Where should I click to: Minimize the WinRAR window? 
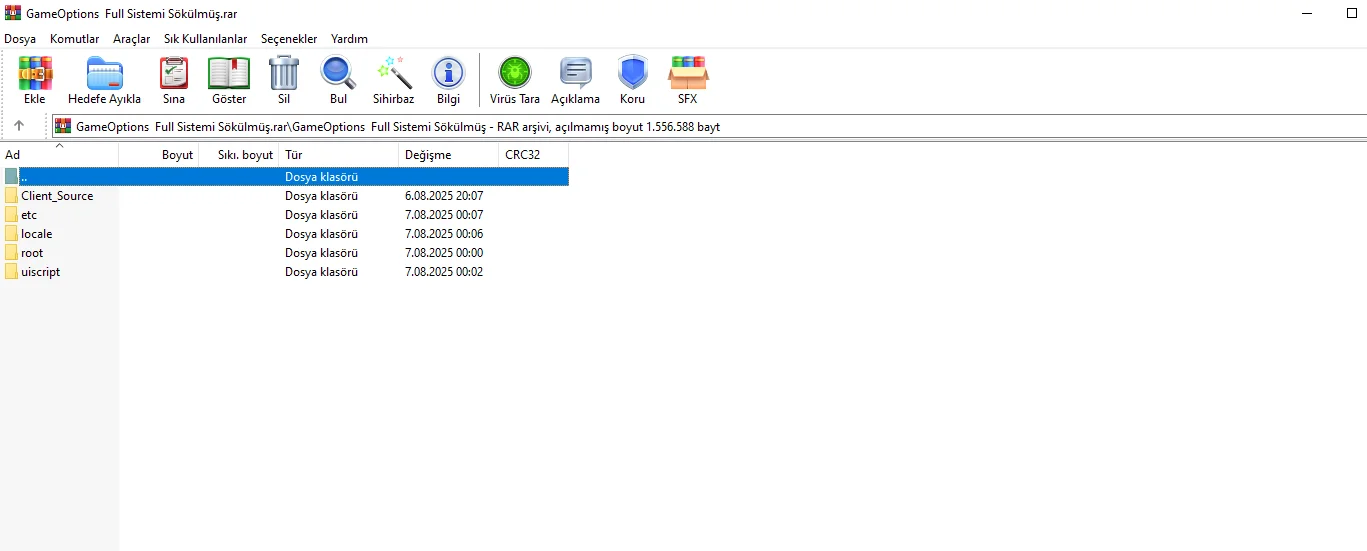pyautogui.click(x=1309, y=14)
